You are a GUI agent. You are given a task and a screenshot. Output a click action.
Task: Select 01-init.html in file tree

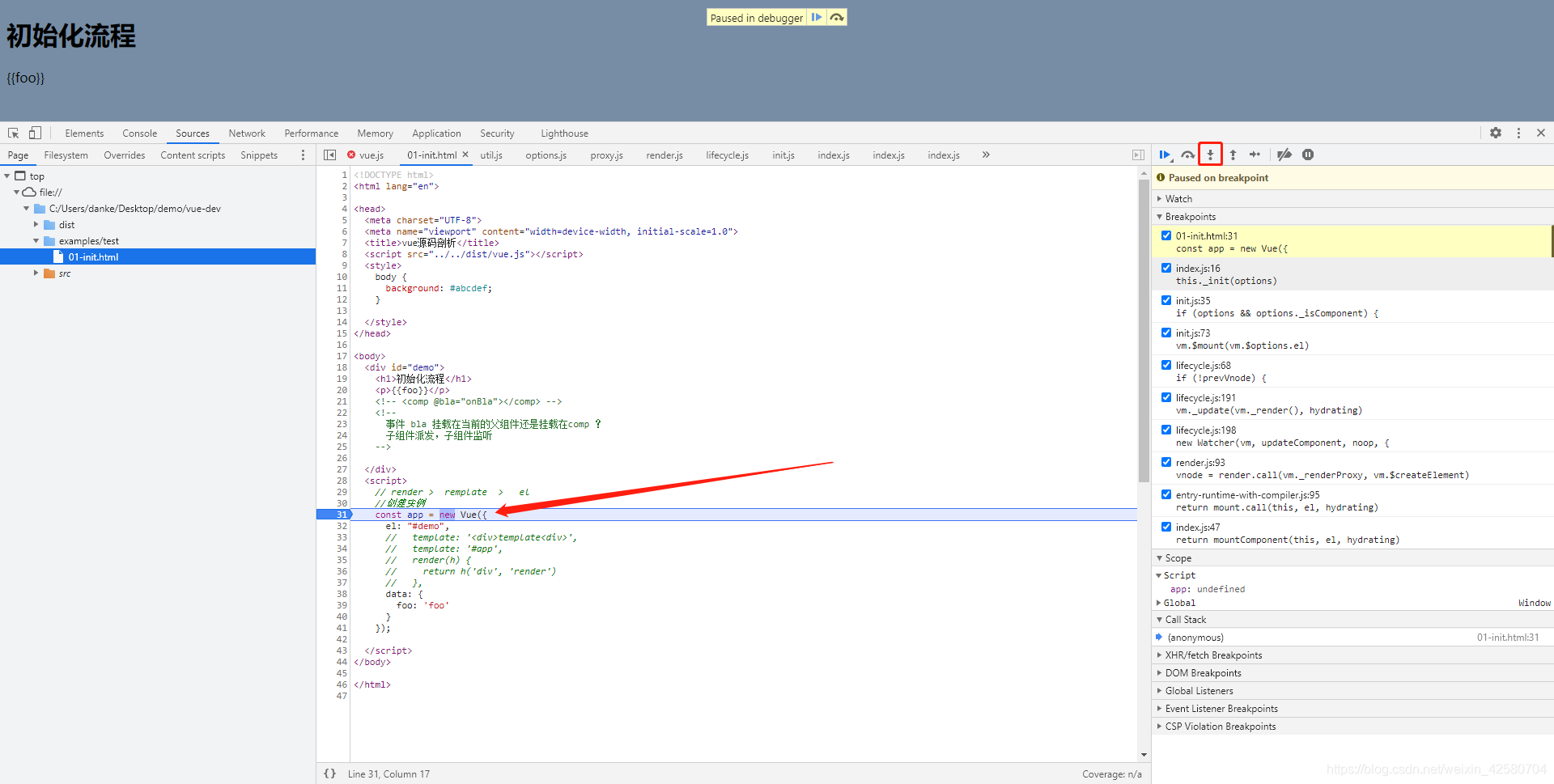[158, 256]
